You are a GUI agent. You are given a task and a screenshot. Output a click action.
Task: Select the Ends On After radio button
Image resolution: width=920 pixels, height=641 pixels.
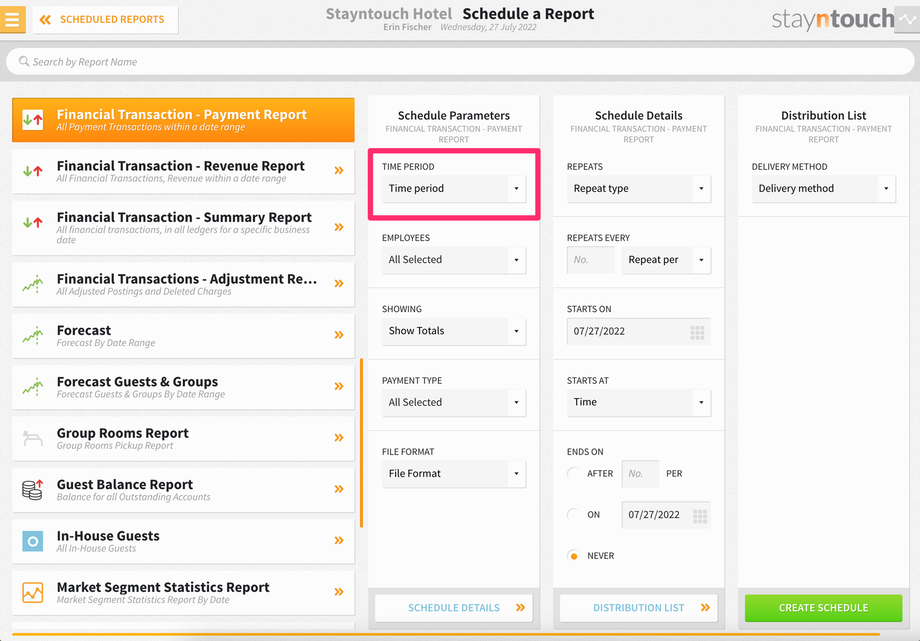[574, 474]
